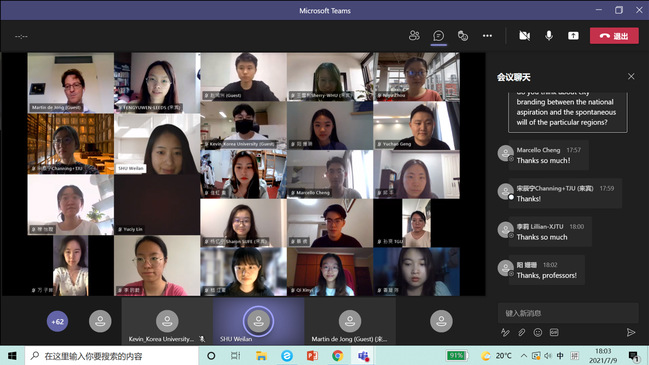This screenshot has height=365, width=649.
Task: Leave the meeting with the red button
Action: [x=614, y=36]
